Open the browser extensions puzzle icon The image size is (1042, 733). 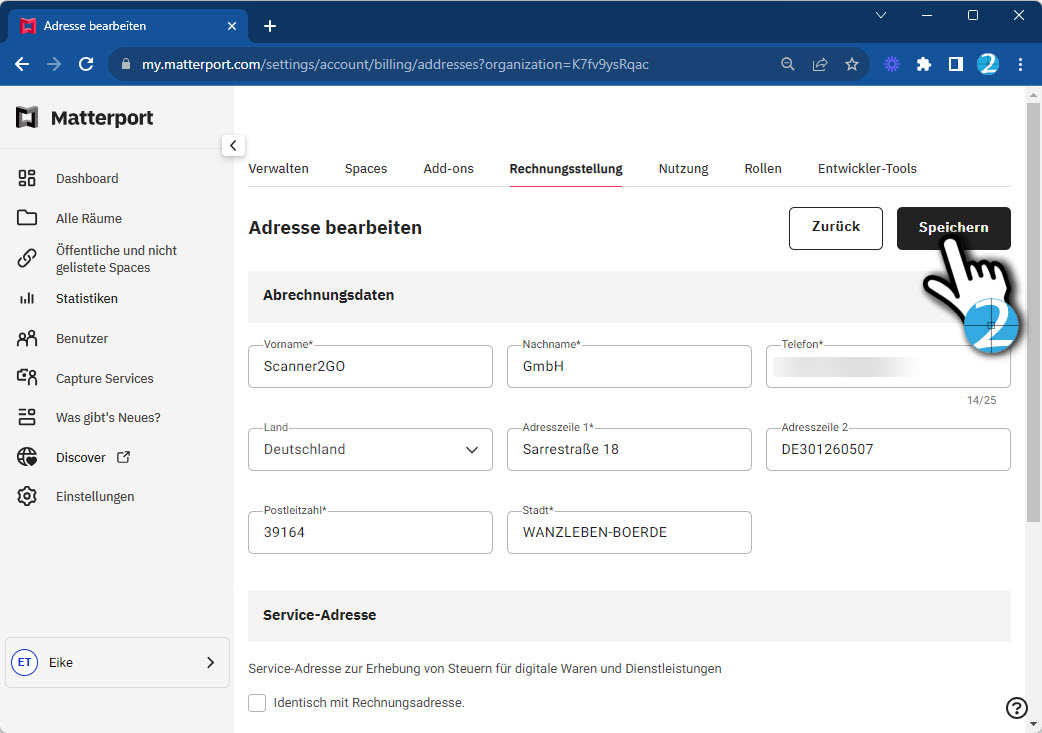coord(924,64)
